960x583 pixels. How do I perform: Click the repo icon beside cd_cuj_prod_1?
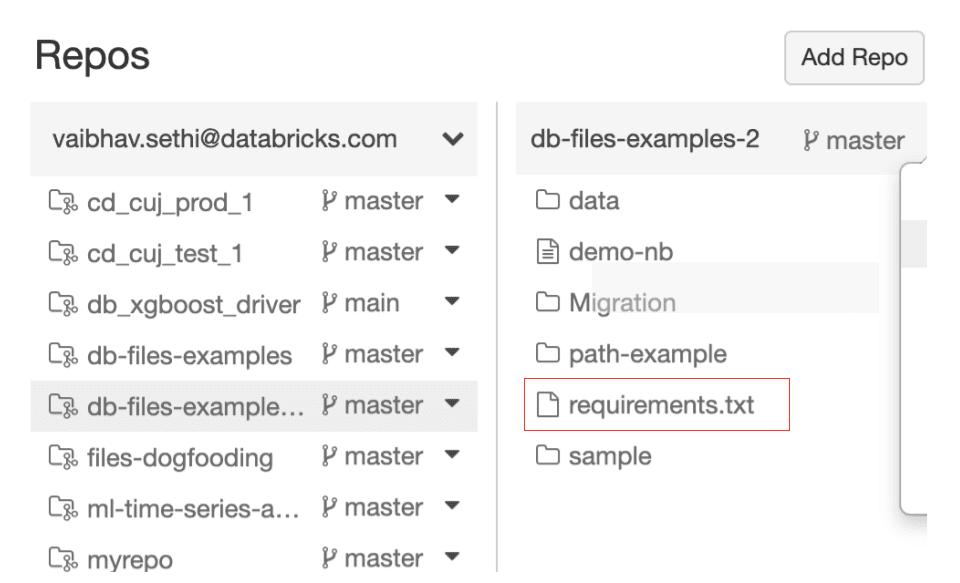pyautogui.click(x=63, y=202)
